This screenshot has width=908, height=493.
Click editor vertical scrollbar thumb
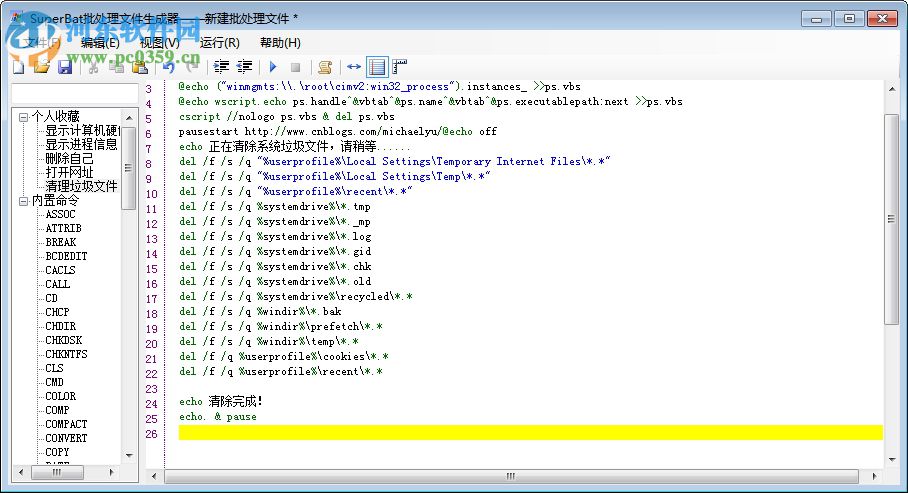click(891, 219)
